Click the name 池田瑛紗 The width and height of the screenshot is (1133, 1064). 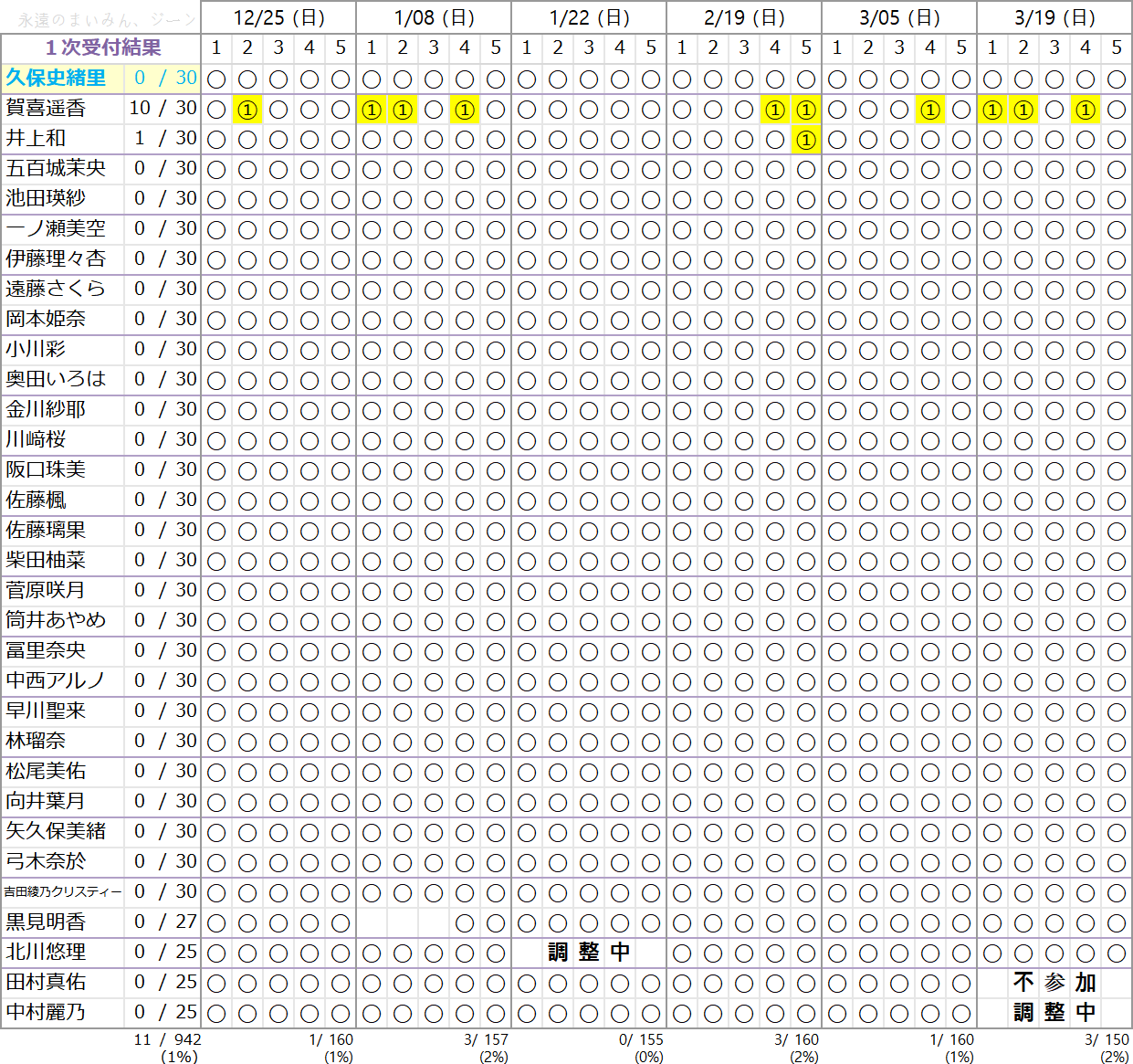[x=46, y=198]
